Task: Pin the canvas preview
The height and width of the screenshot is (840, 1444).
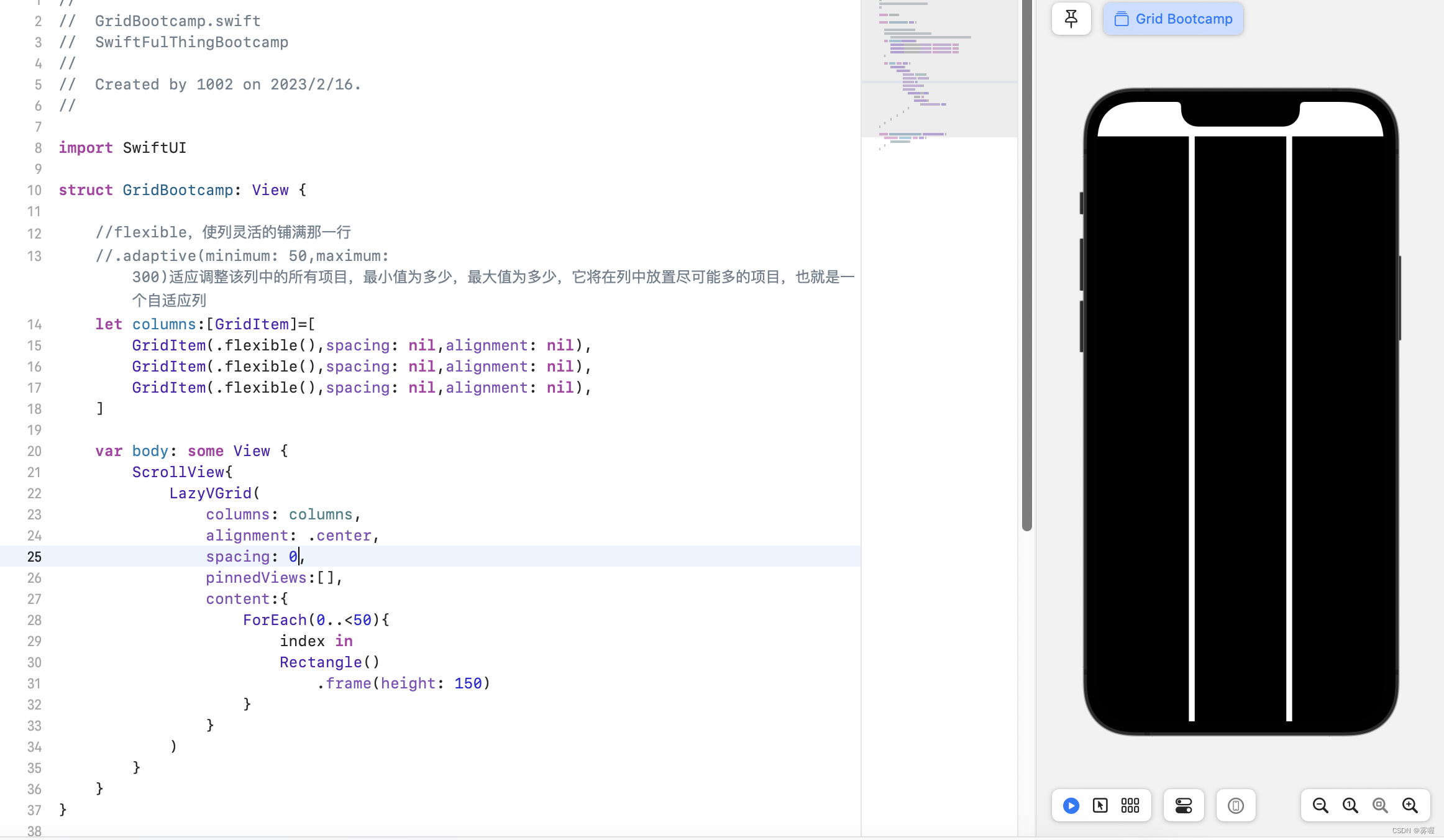Action: (1071, 19)
